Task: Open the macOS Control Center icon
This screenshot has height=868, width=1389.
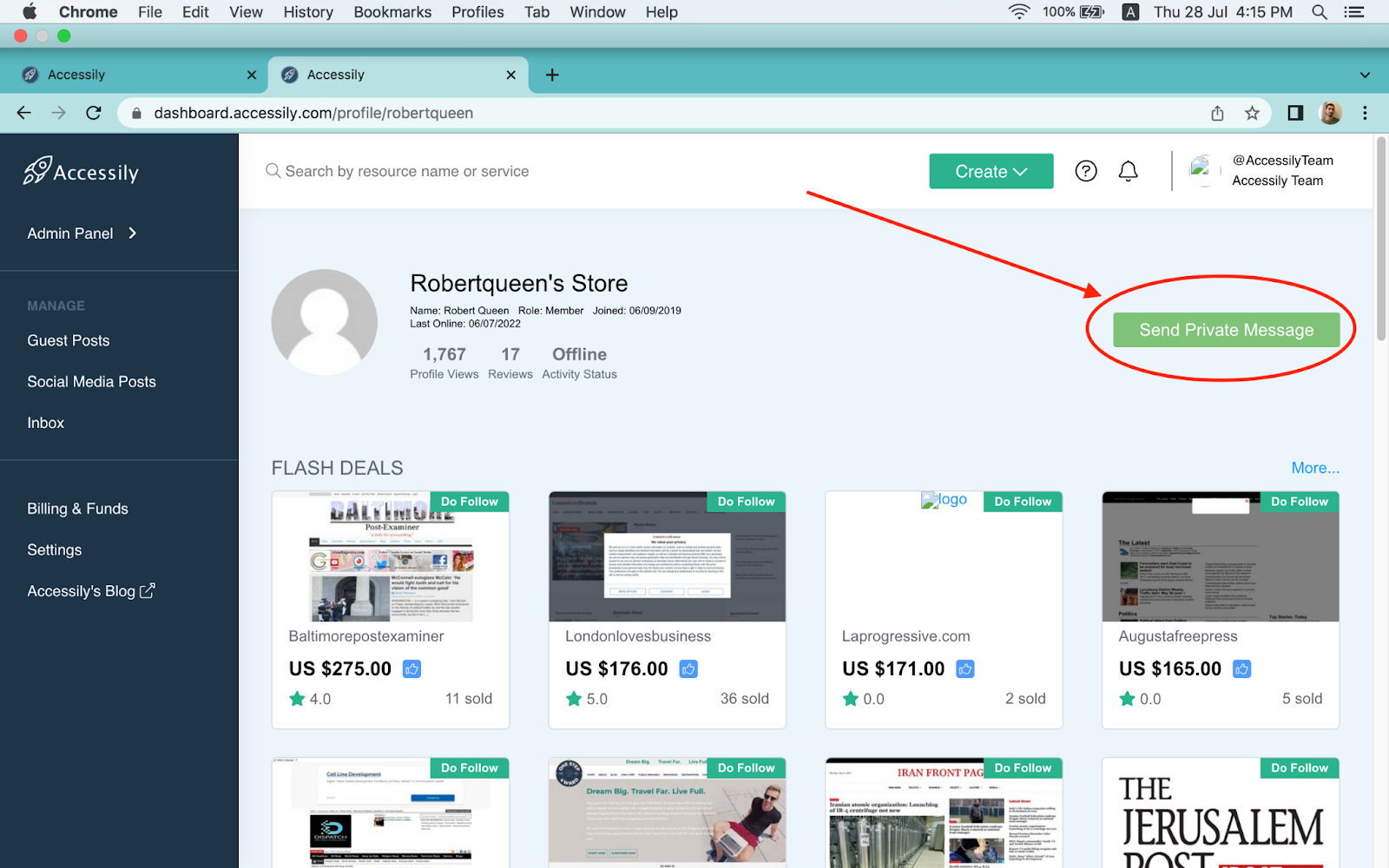Action: click(x=1354, y=12)
